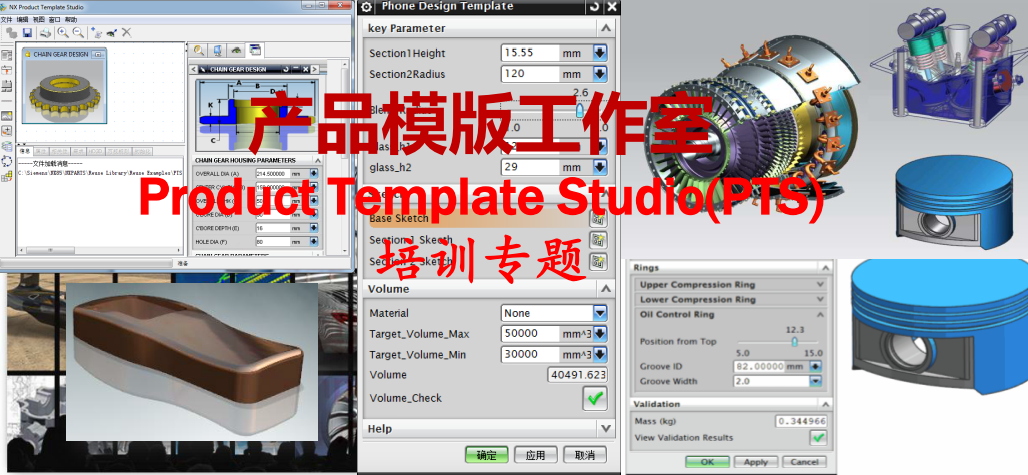The height and width of the screenshot is (475, 1028).
Task: Click the monitor tab icon above Chain Gear dialog
Action: (217, 50)
